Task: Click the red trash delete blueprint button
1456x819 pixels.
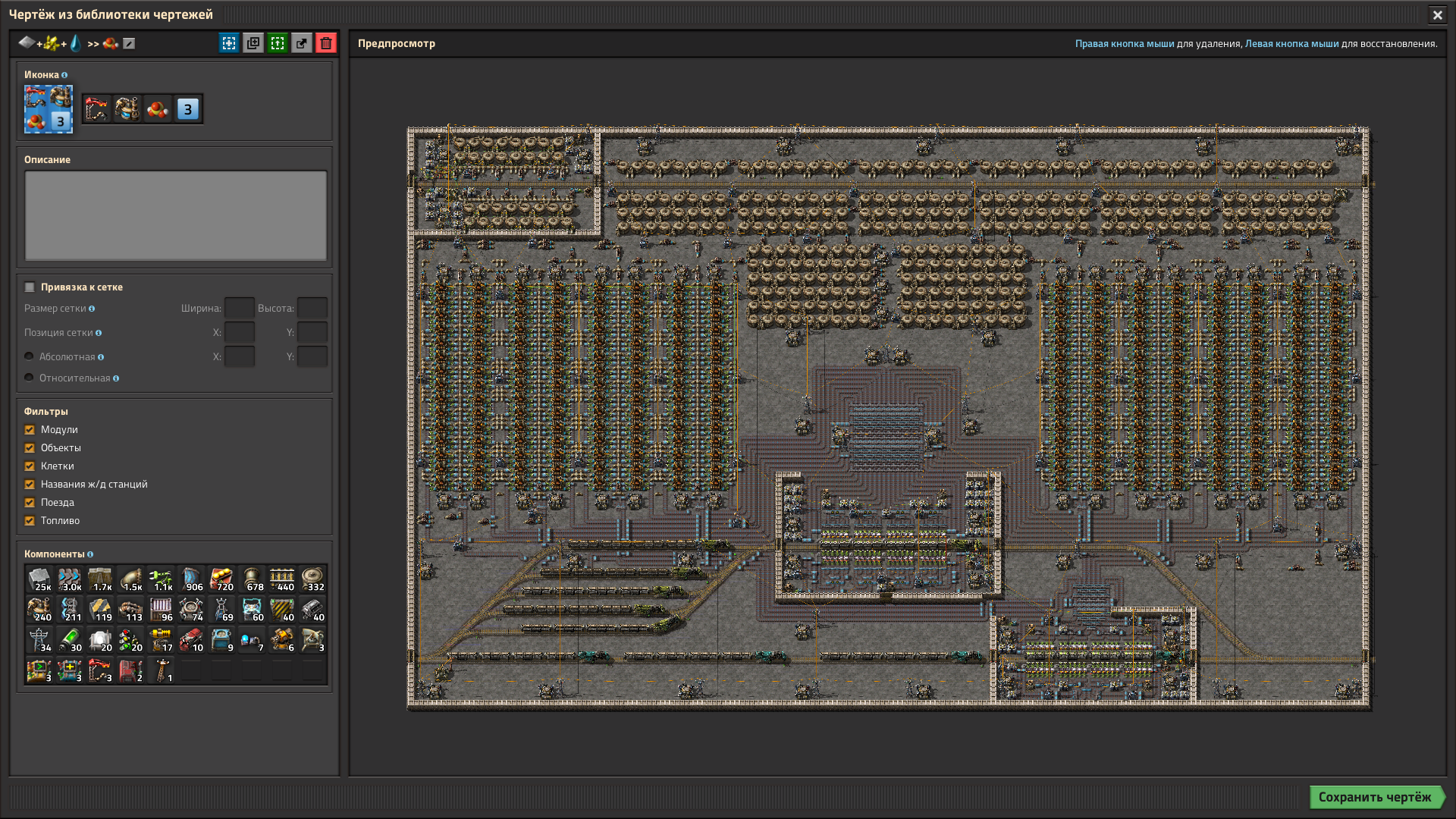Action: click(x=326, y=43)
